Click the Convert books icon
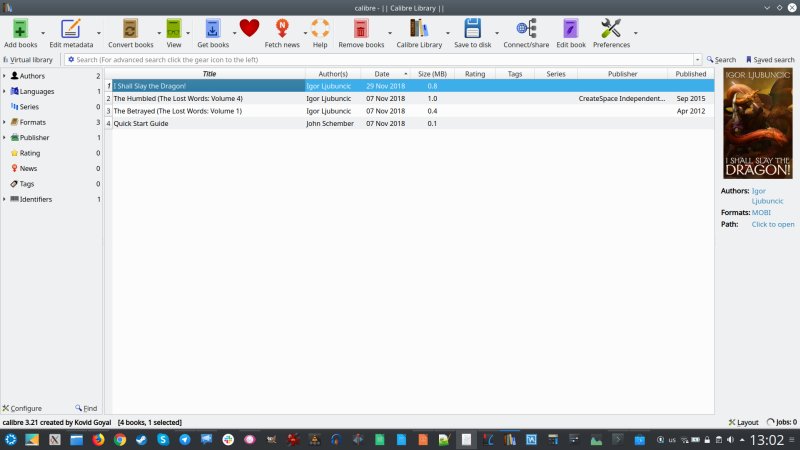 (x=130, y=28)
